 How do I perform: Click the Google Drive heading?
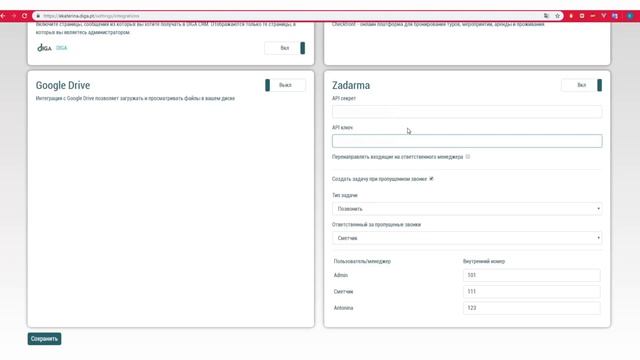point(63,85)
